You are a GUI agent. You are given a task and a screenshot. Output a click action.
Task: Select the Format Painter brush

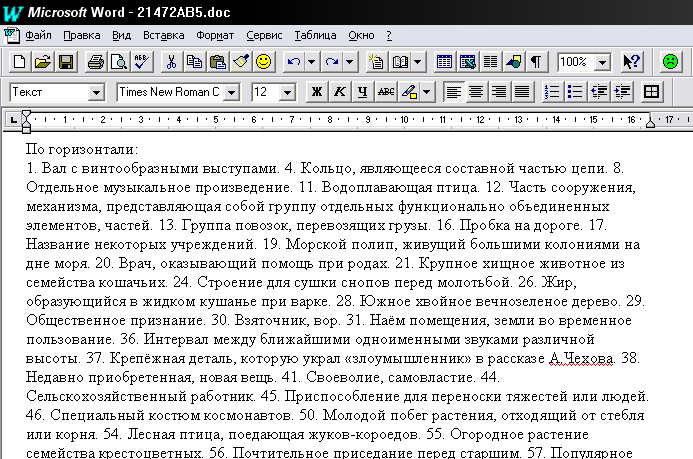241,62
